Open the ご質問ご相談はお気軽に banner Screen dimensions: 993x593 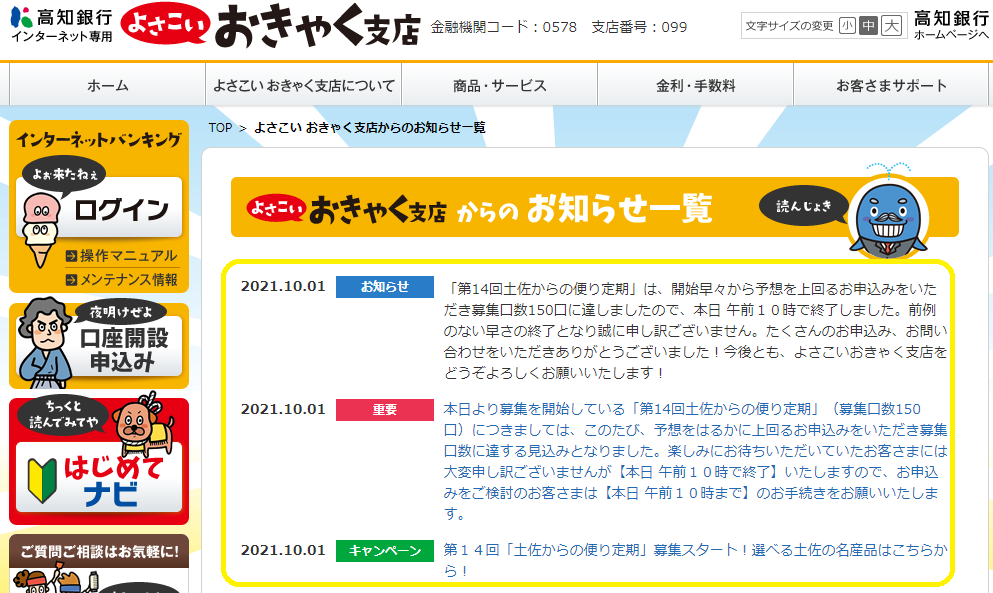99,563
